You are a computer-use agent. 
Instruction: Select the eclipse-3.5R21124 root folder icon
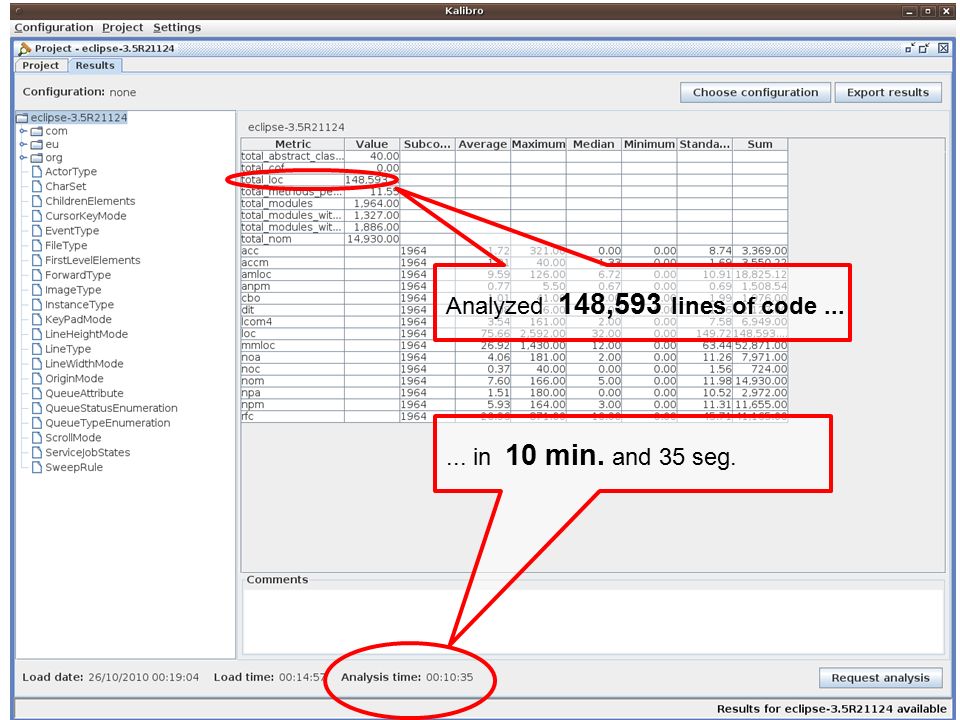point(23,118)
